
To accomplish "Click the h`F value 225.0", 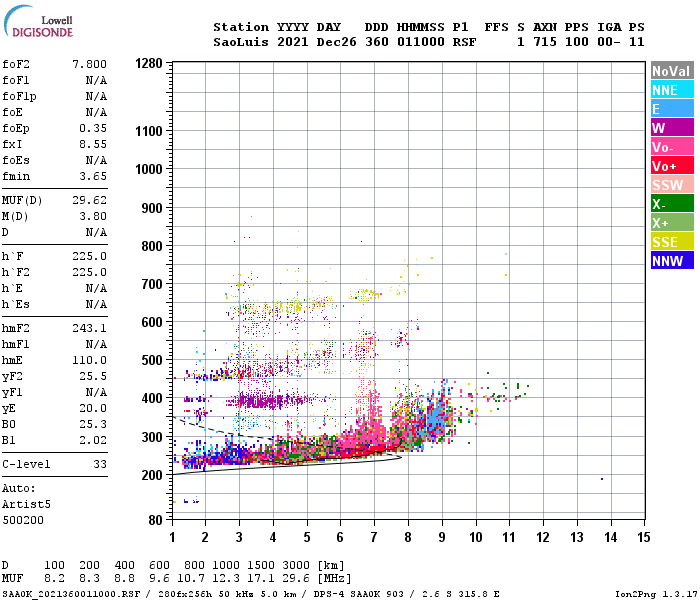I will pos(89,257).
